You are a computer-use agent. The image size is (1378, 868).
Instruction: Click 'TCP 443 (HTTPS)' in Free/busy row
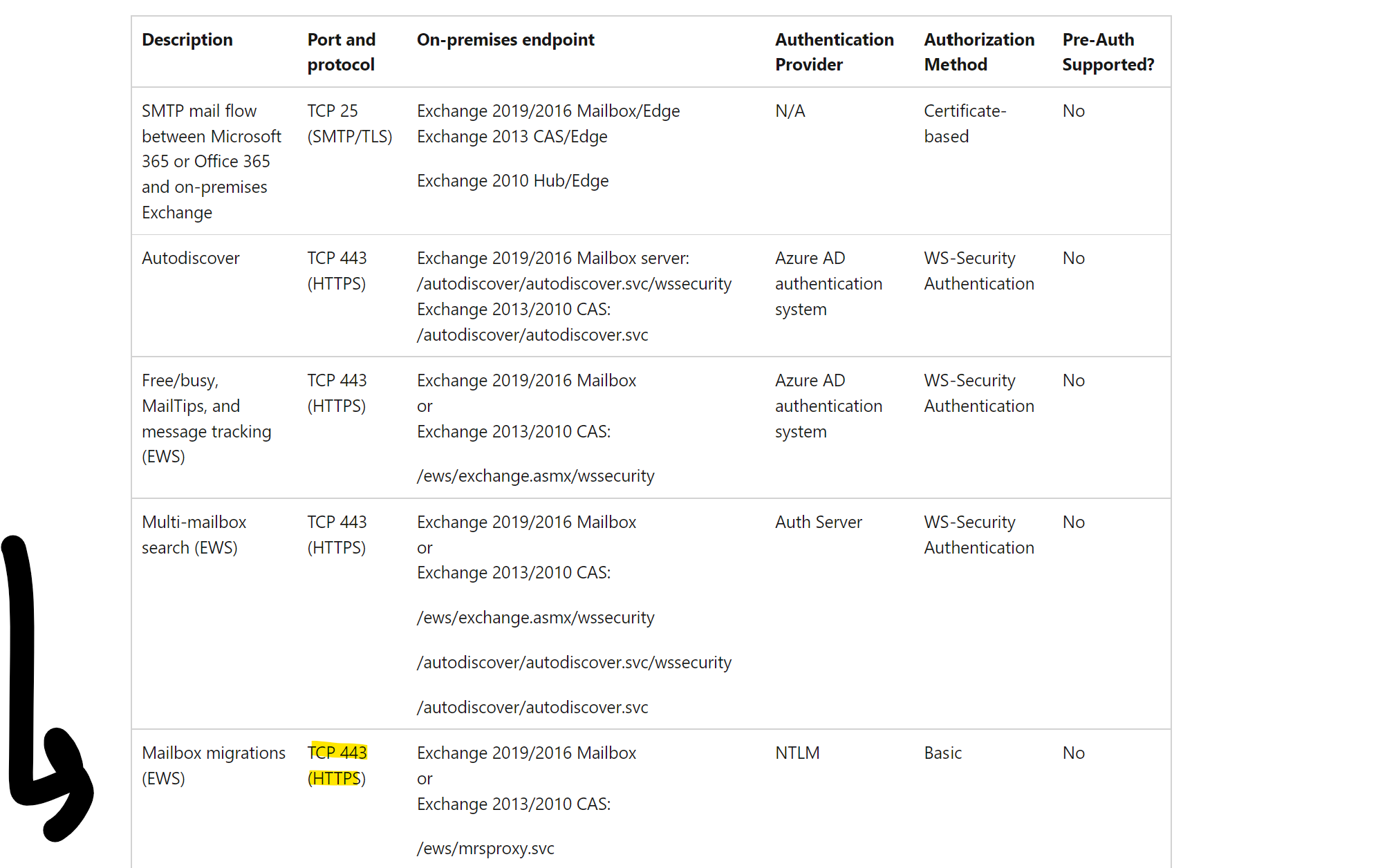337,393
